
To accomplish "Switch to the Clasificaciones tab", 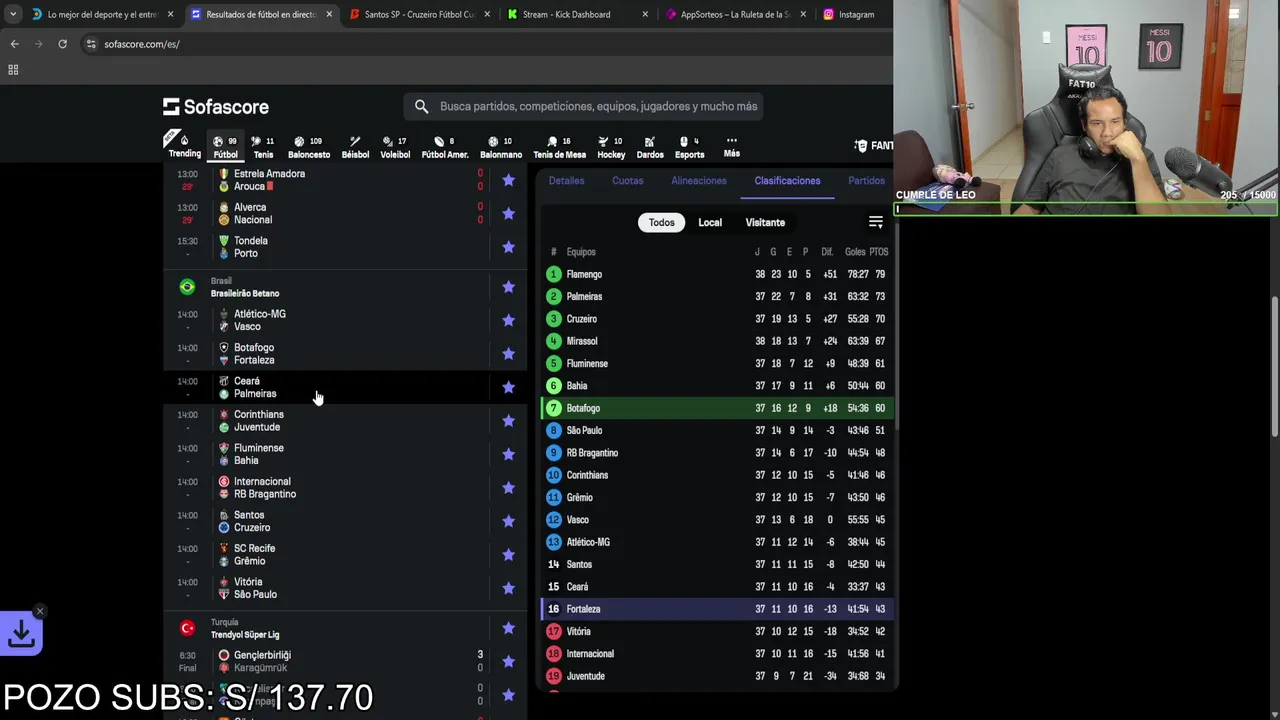I will (787, 181).
